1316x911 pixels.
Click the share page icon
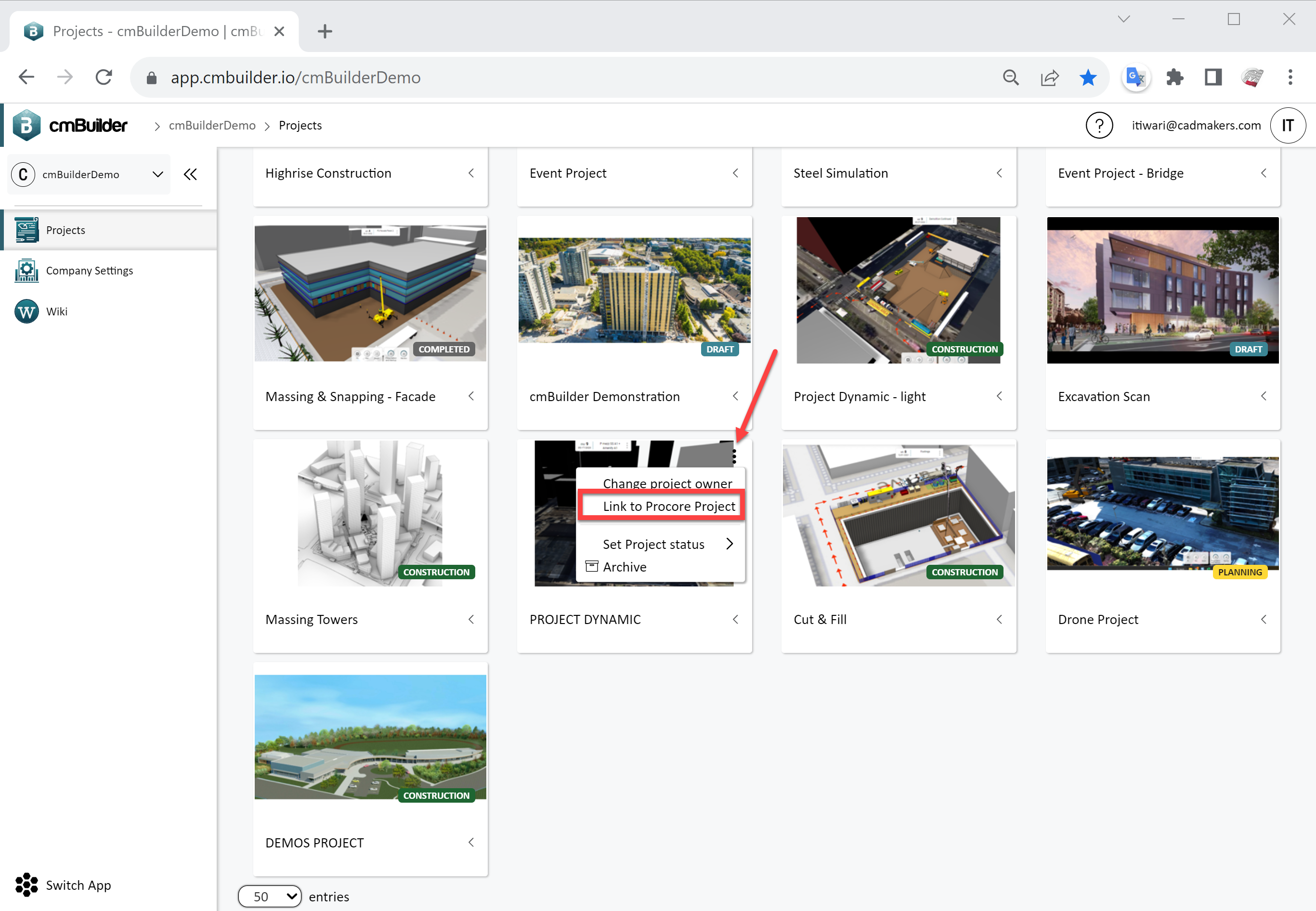pyautogui.click(x=1050, y=78)
